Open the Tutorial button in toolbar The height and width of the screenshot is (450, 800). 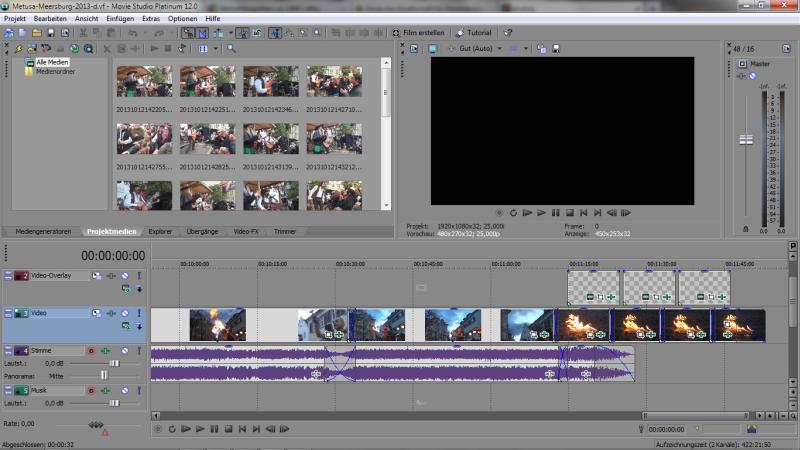click(x=473, y=33)
